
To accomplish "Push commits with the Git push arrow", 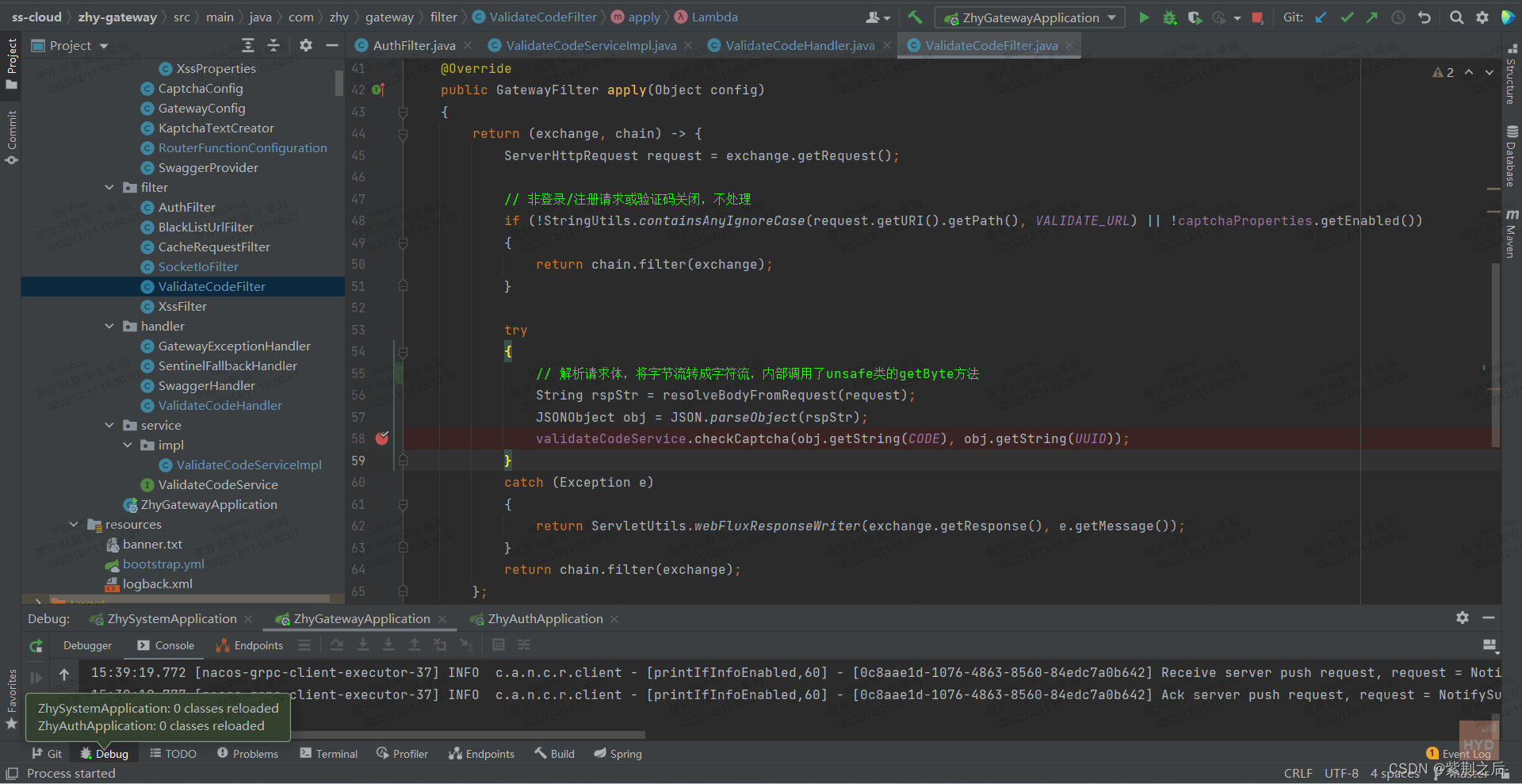I will tap(1372, 17).
